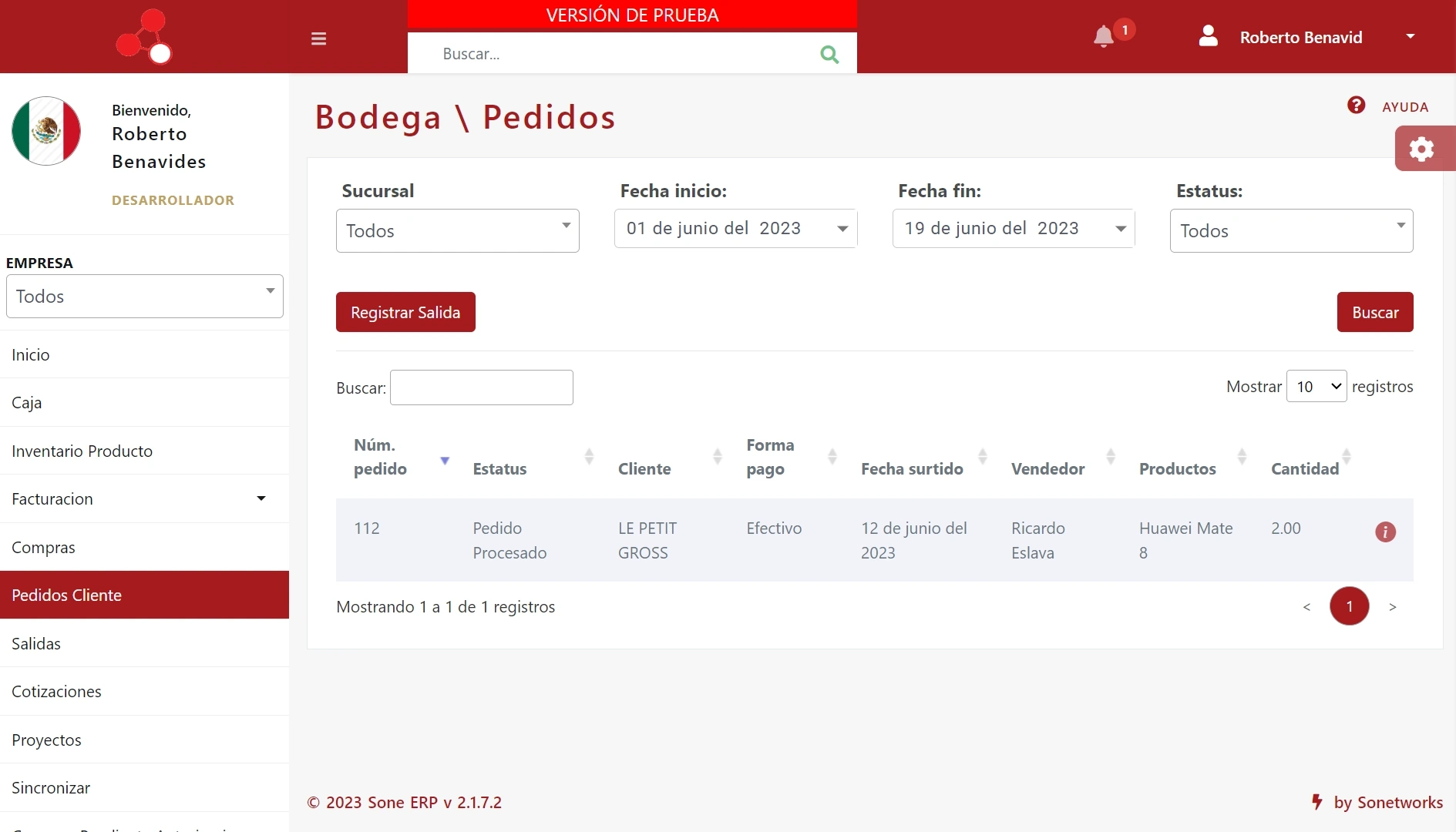
Task: Open the EMPRESA selector dropdown
Action: [x=145, y=296]
